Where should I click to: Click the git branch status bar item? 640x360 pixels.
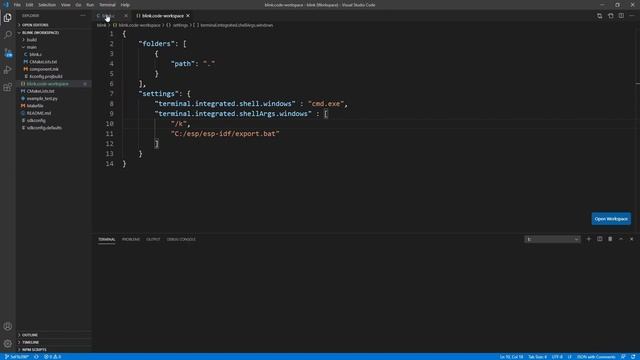(x=17, y=357)
